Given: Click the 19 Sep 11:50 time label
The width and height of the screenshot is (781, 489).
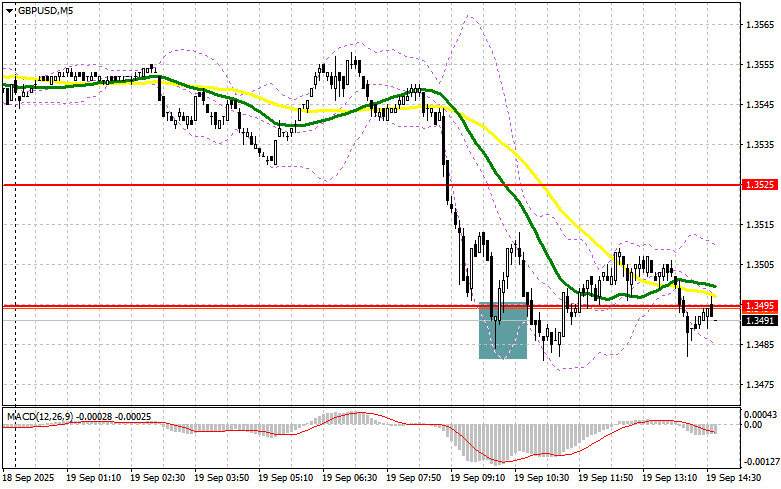Looking at the screenshot, I should click(x=606, y=478).
